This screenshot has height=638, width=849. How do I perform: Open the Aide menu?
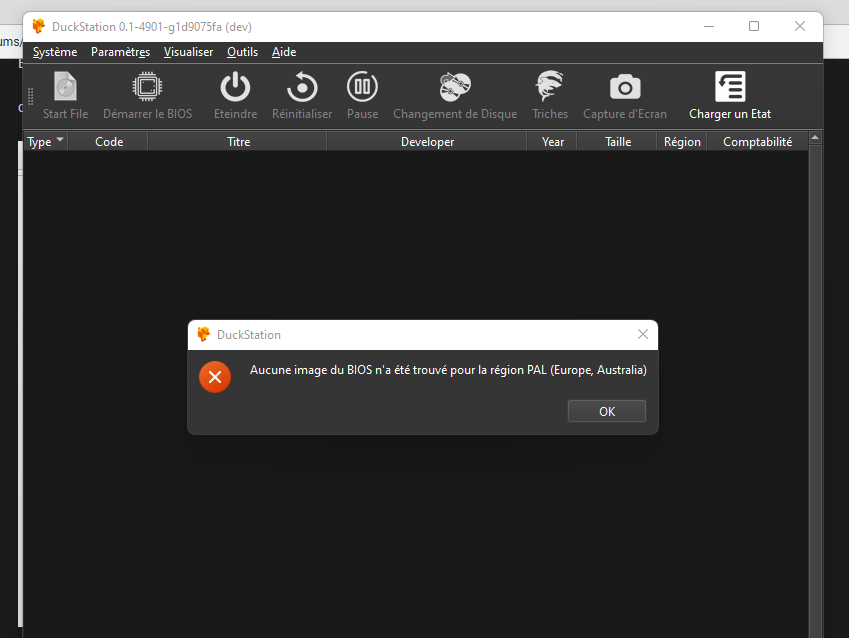(284, 52)
